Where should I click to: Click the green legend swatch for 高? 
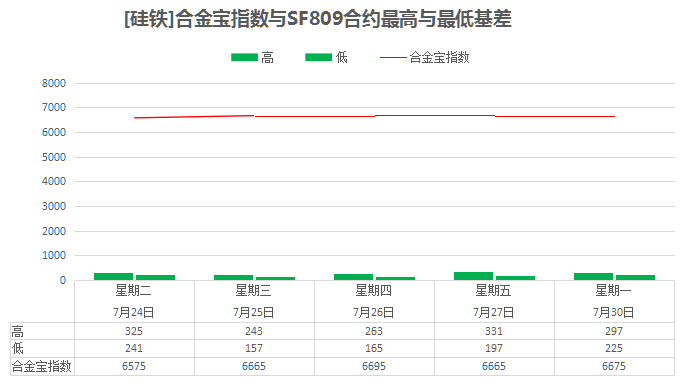(244, 57)
